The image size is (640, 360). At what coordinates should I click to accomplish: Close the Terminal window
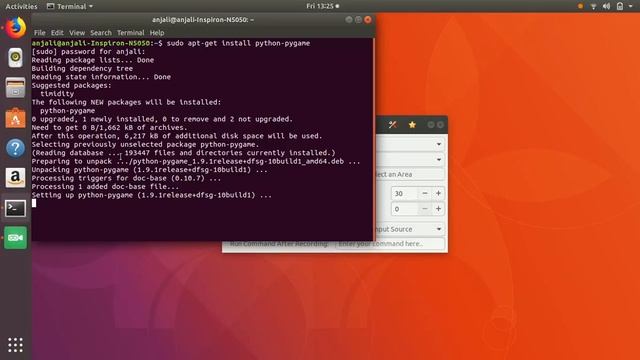(368, 20)
